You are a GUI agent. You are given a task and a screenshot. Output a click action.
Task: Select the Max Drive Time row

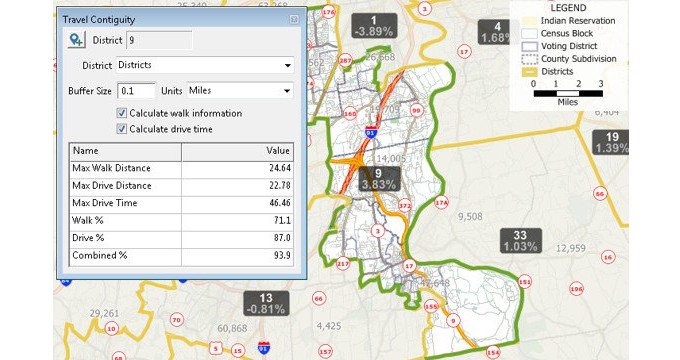[181, 203]
